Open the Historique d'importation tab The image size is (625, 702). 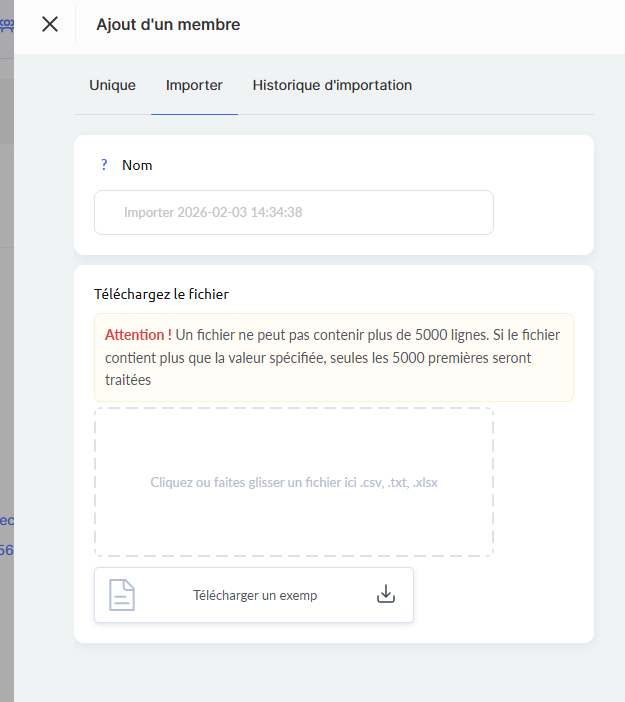pos(332,85)
